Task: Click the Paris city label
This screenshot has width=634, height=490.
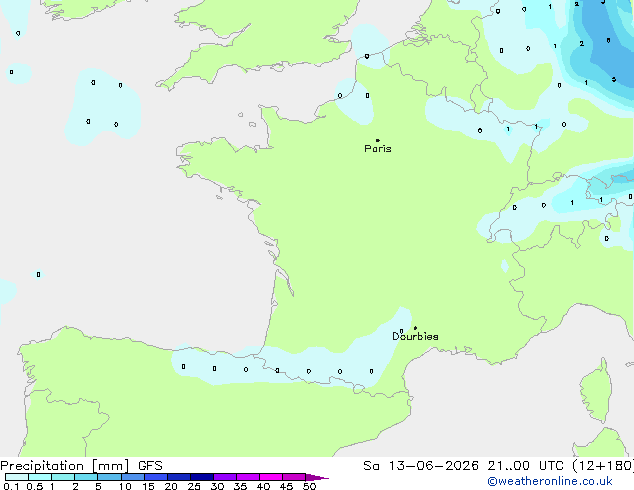Action: pyautogui.click(x=378, y=149)
